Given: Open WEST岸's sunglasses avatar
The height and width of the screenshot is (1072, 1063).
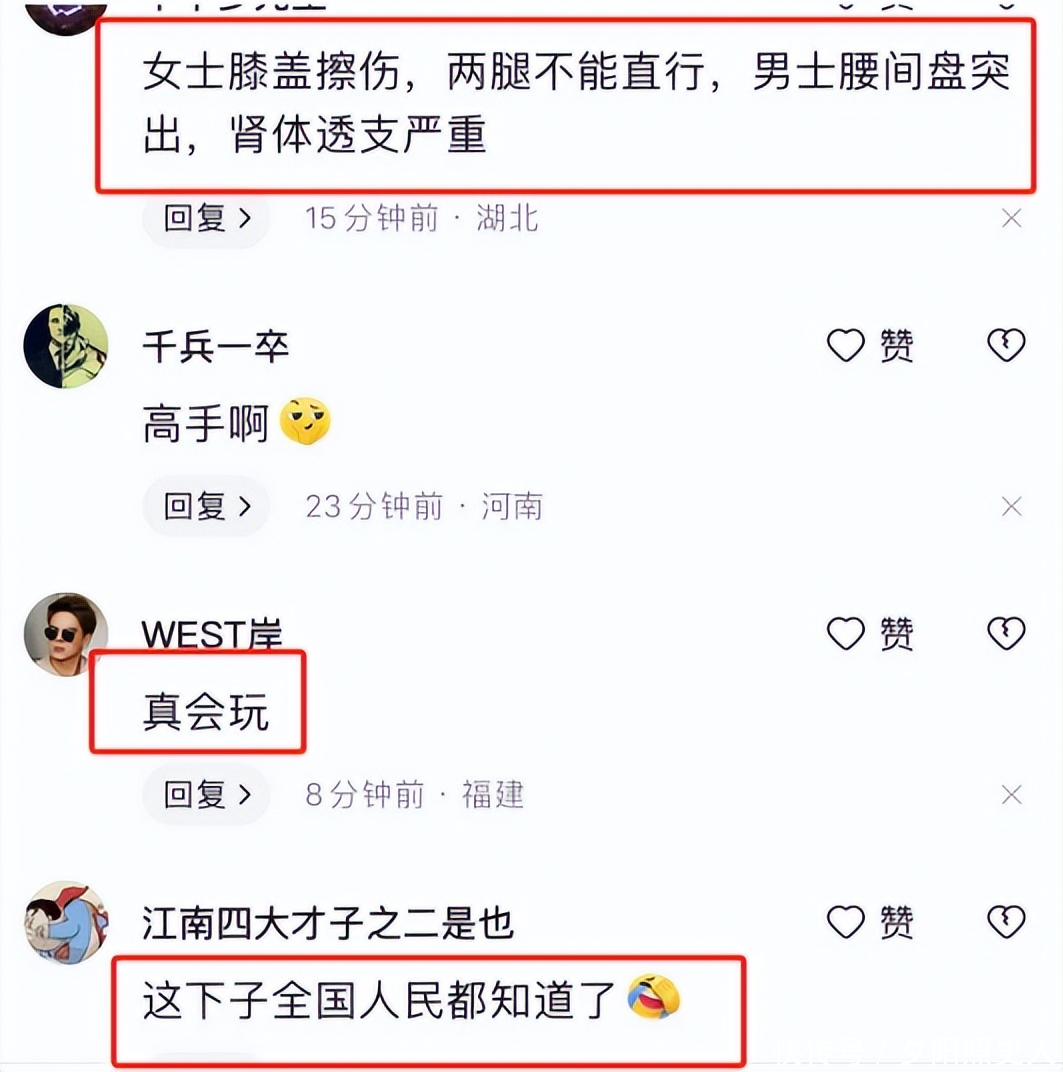Looking at the screenshot, I should click(x=66, y=634).
